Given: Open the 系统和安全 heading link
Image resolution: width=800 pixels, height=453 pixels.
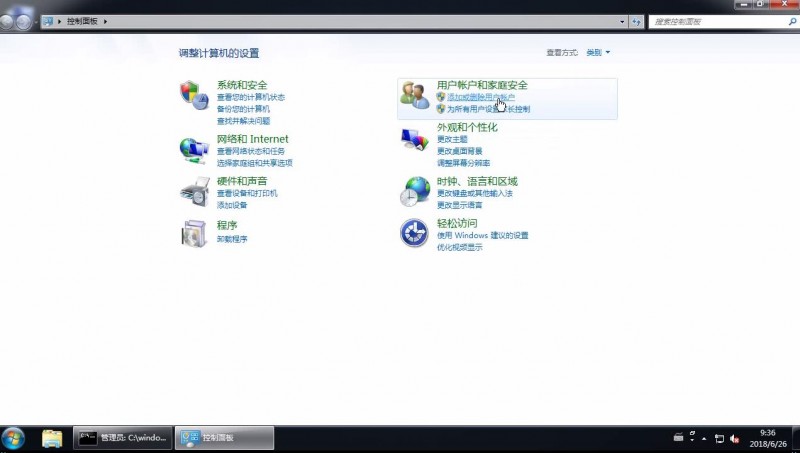Looking at the screenshot, I should pyautogui.click(x=242, y=85).
